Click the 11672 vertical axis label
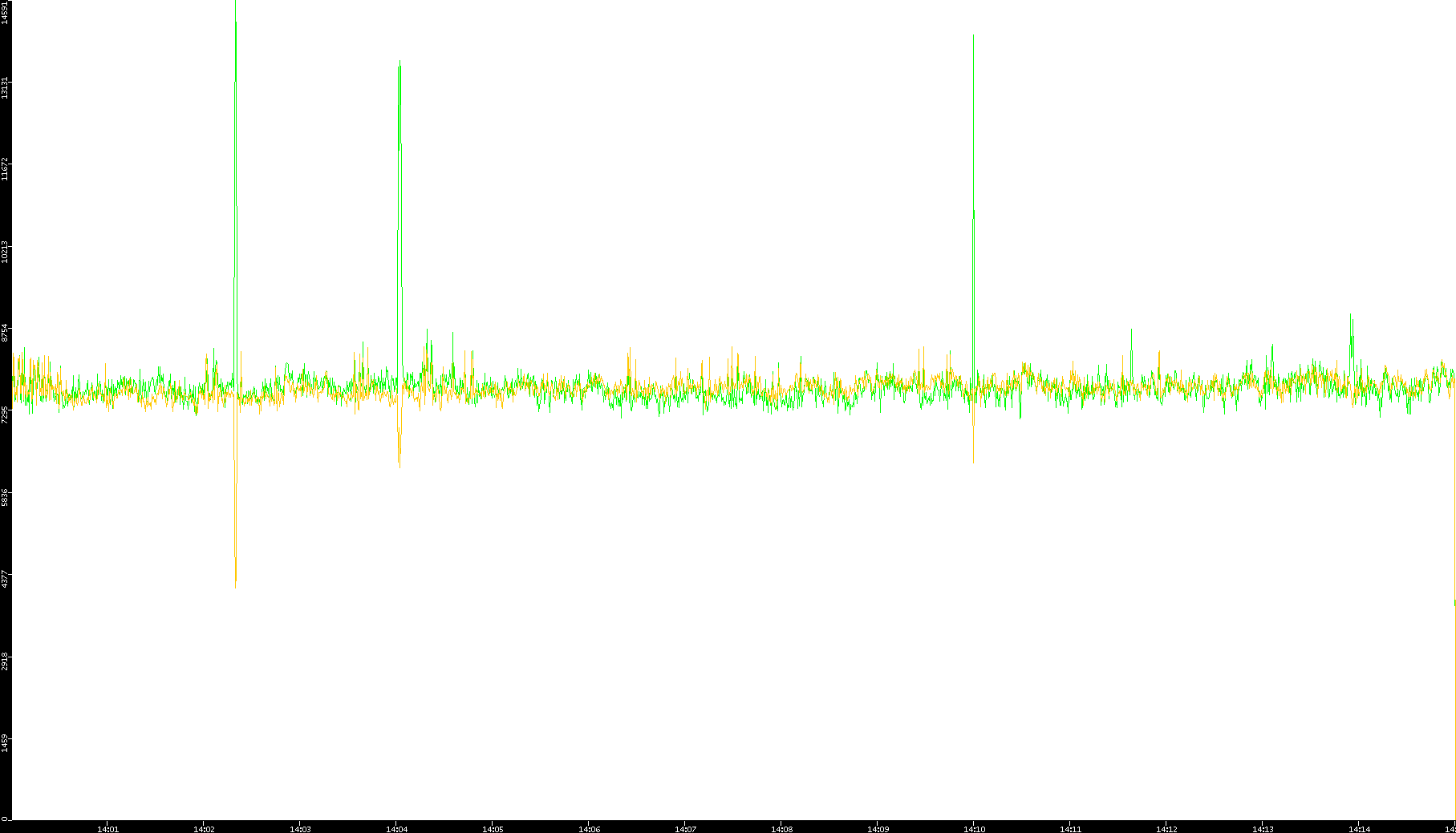 point(6,170)
